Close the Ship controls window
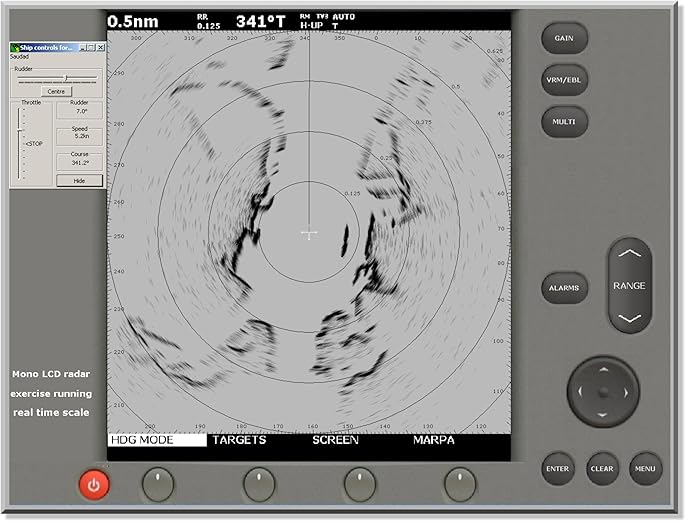 100,47
